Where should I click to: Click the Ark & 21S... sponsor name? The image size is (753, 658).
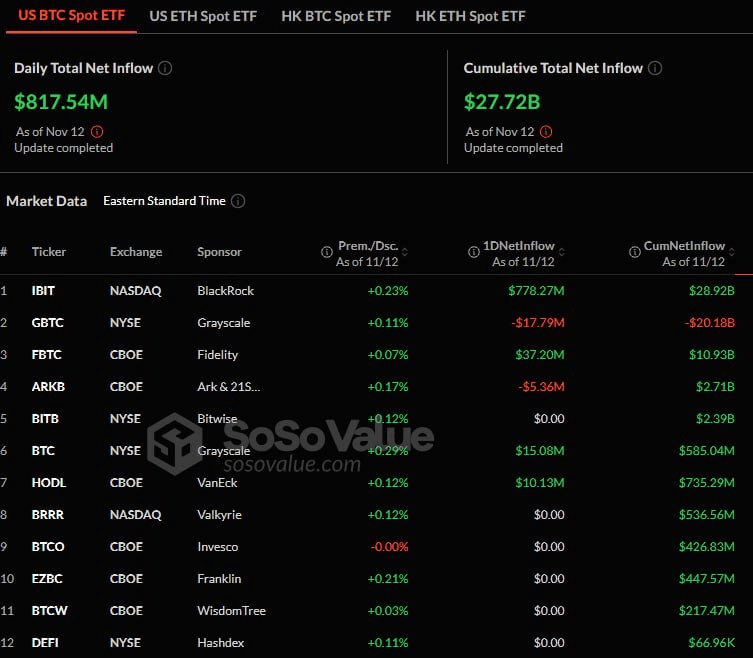pyautogui.click(x=229, y=387)
